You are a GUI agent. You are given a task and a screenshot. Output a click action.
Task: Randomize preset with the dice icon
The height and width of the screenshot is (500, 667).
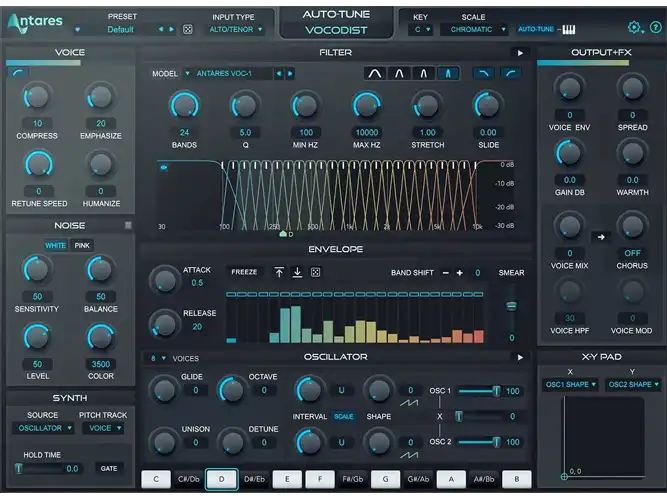coord(187,29)
